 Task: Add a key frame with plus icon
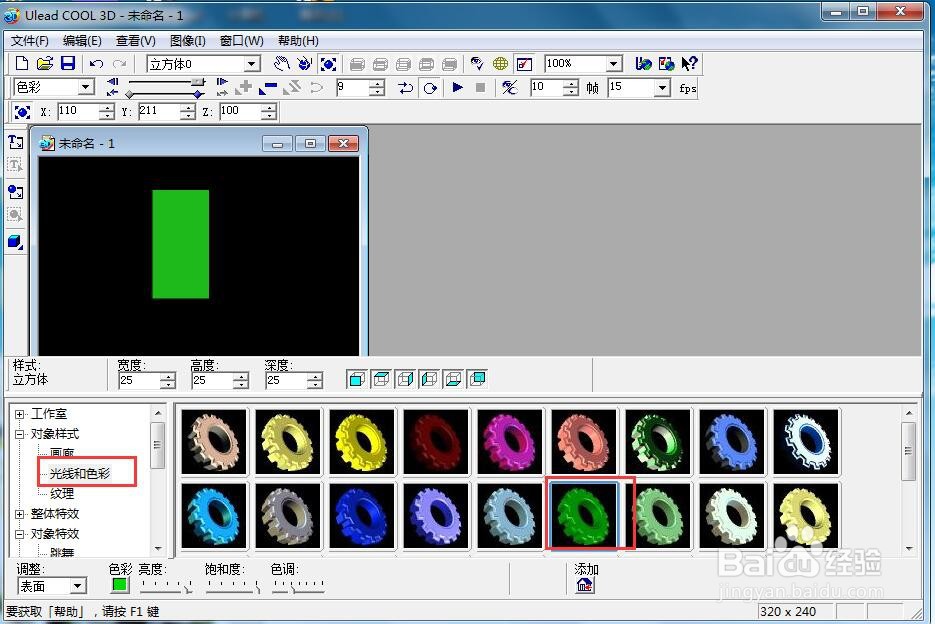click(244, 88)
